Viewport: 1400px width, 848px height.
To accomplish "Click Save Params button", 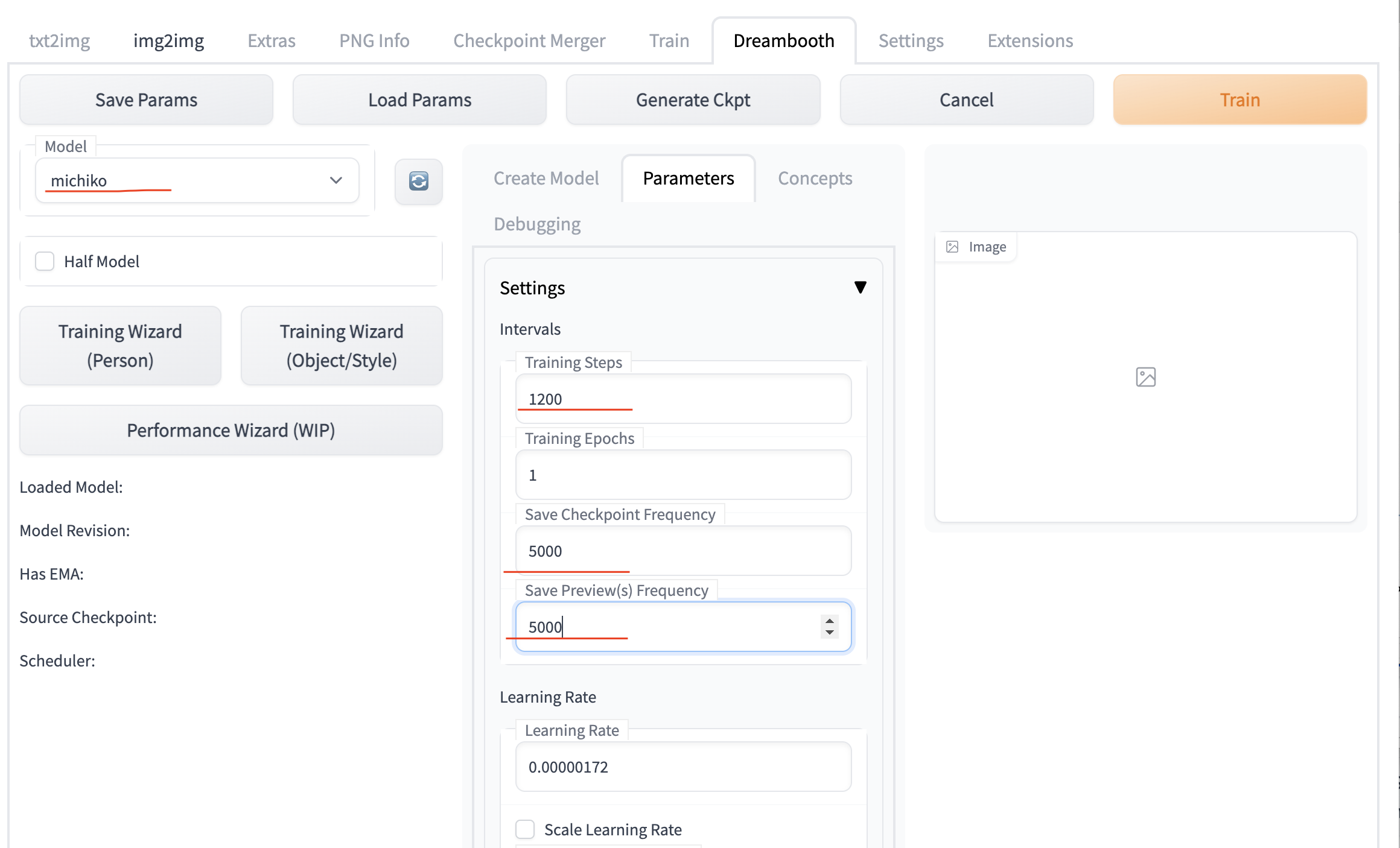I will tap(146, 100).
